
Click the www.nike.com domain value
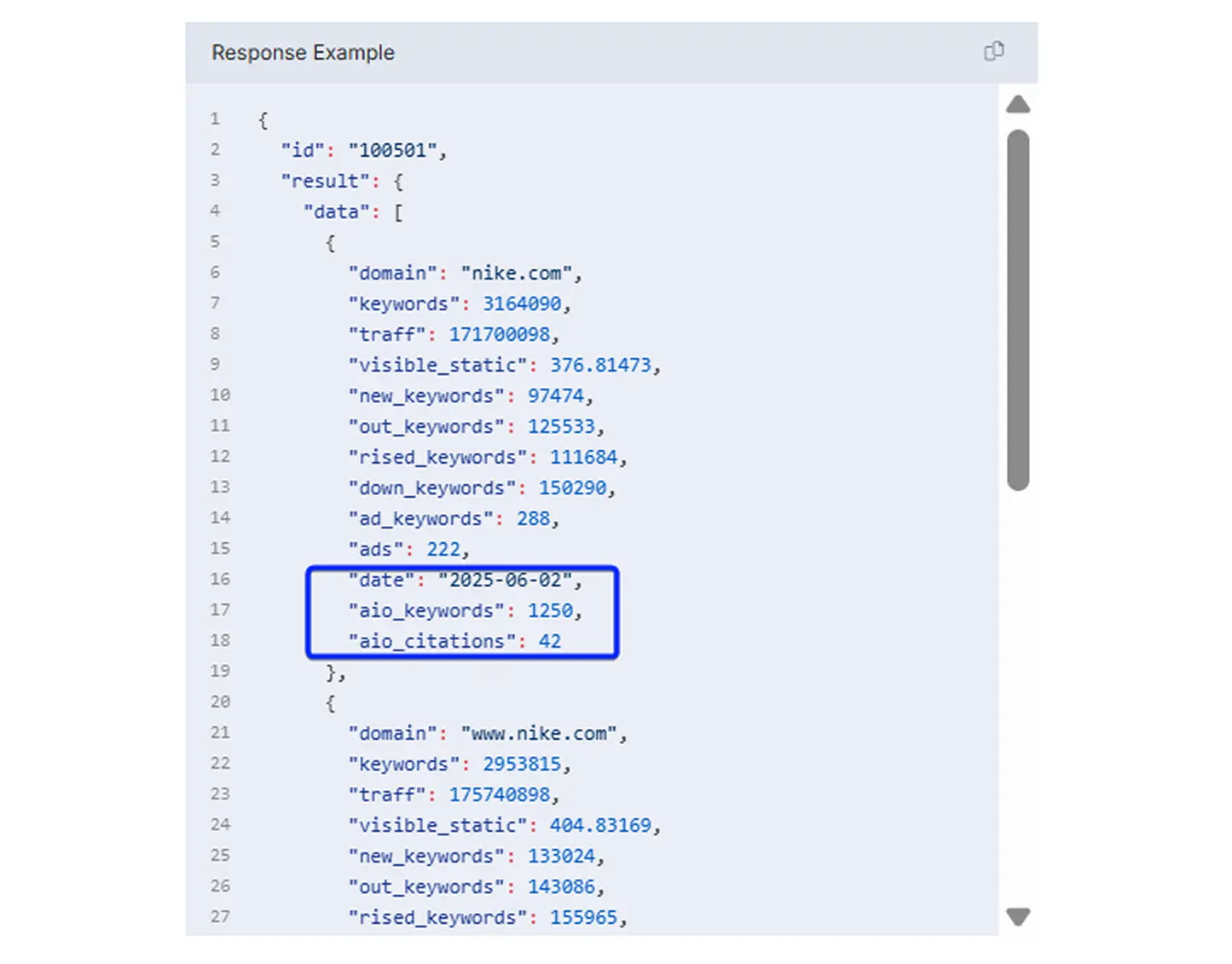point(541,732)
